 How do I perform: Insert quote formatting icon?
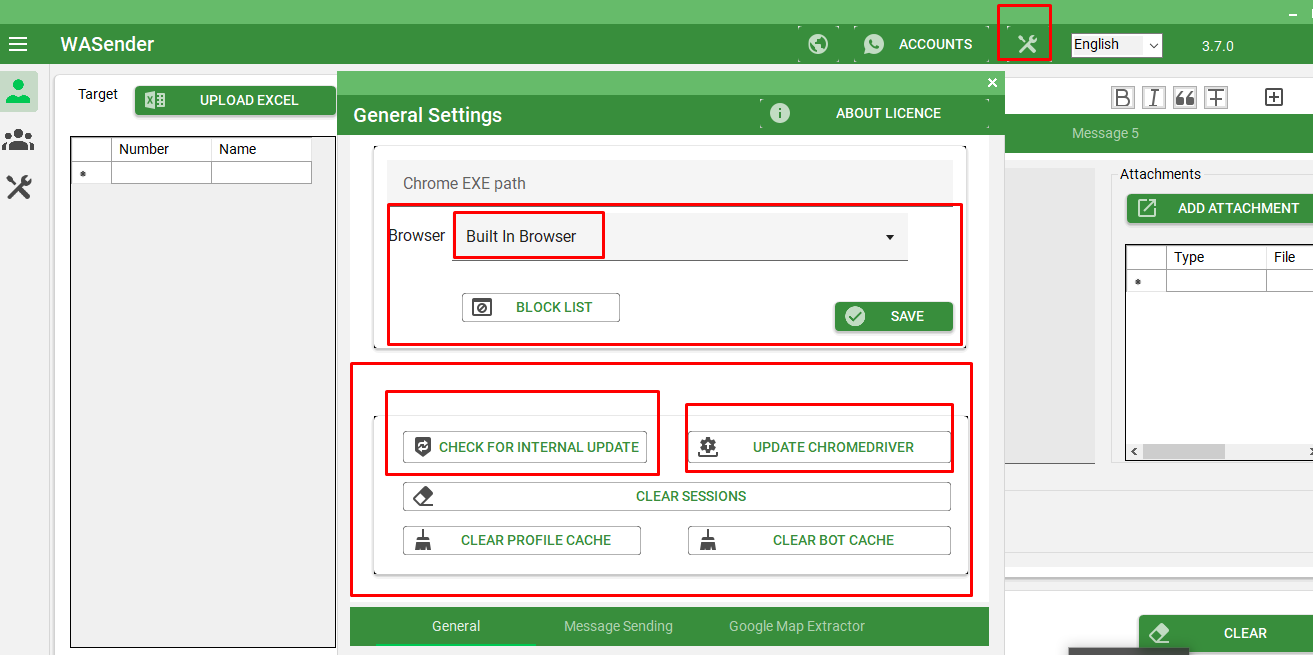(x=1185, y=97)
